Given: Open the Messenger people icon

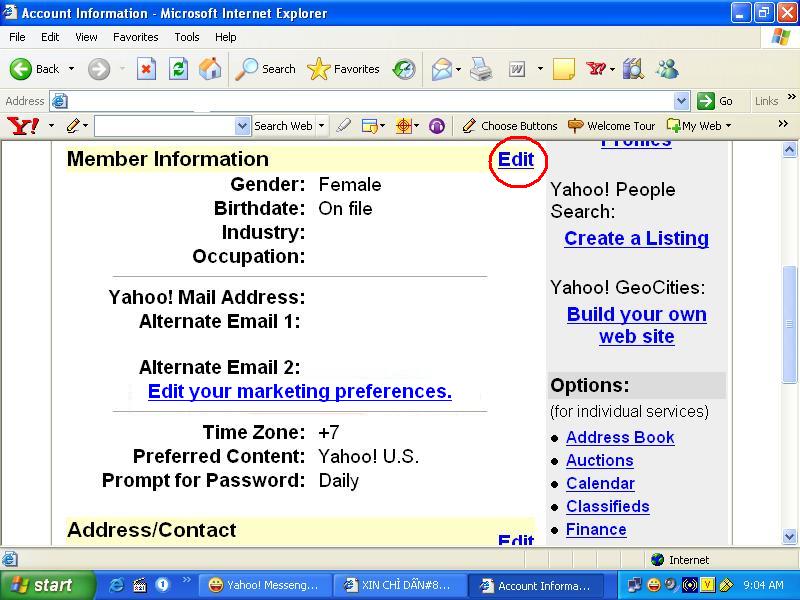Looking at the screenshot, I should pos(667,69).
